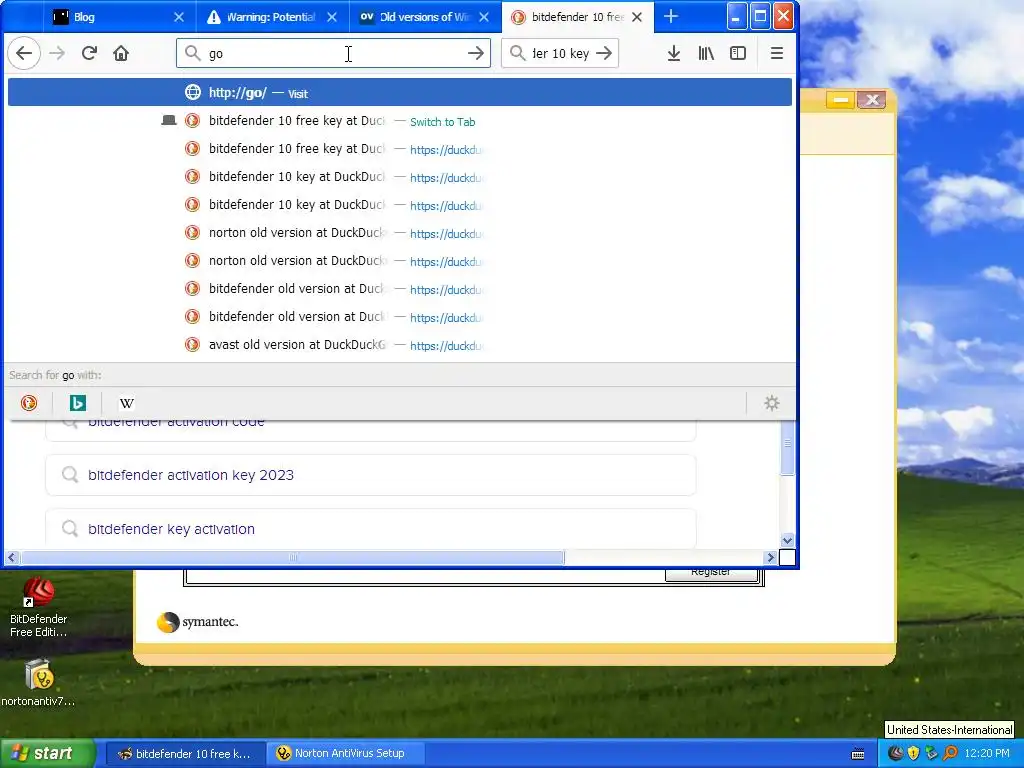
Task: Close the Old versions of Windows tab
Action: 484,17
